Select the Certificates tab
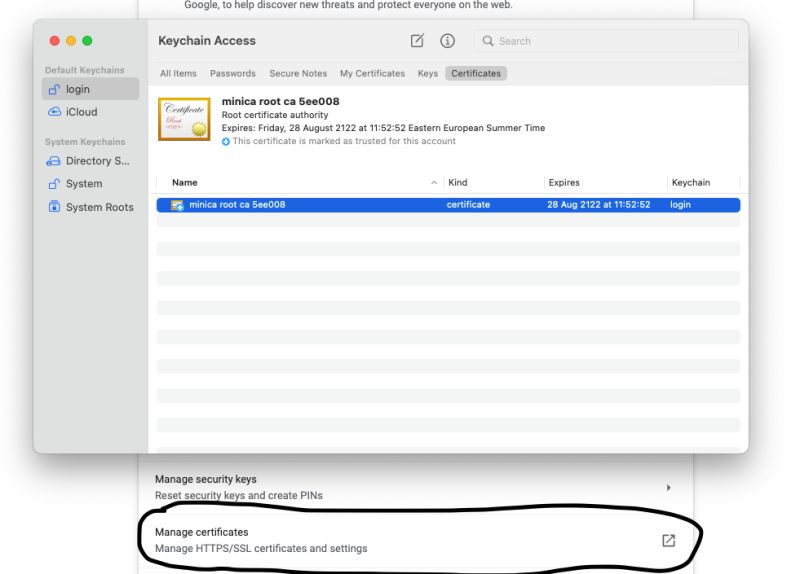 (x=476, y=73)
